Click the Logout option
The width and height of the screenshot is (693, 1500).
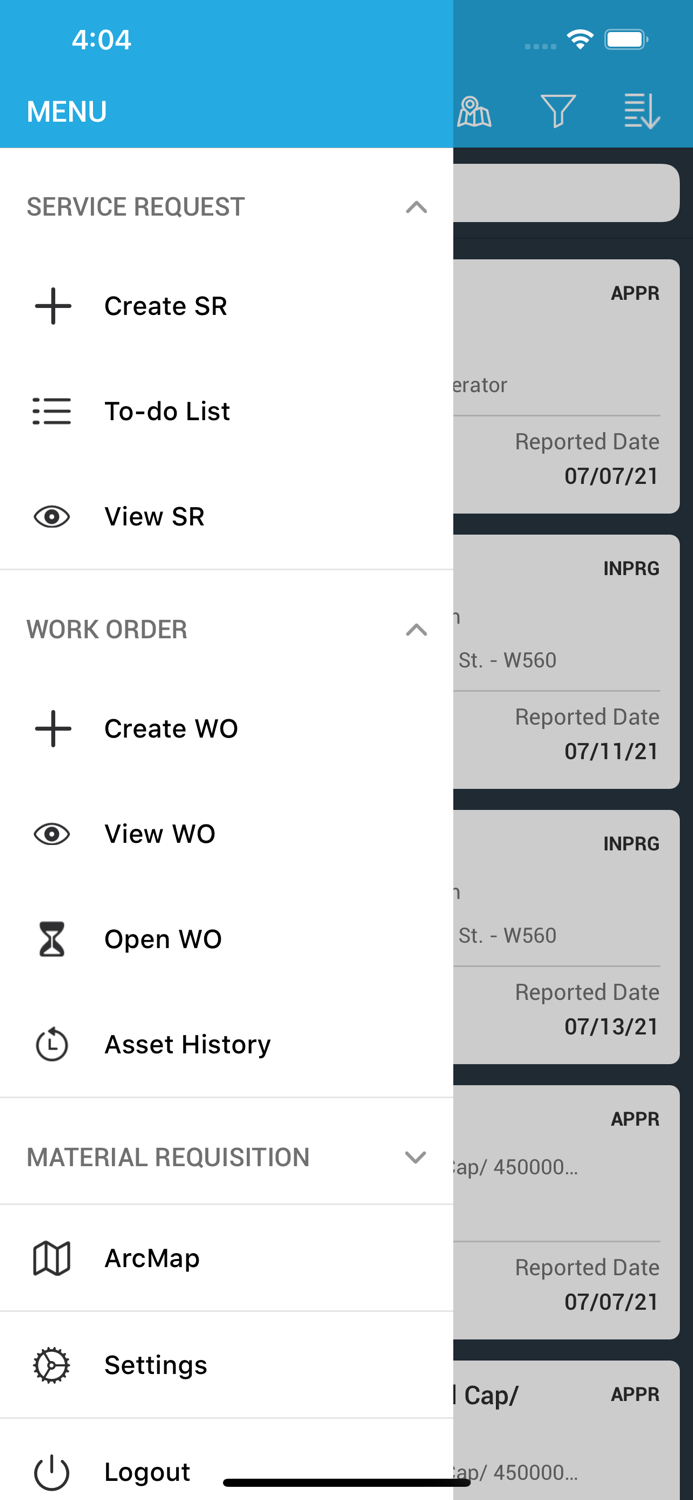click(147, 1472)
